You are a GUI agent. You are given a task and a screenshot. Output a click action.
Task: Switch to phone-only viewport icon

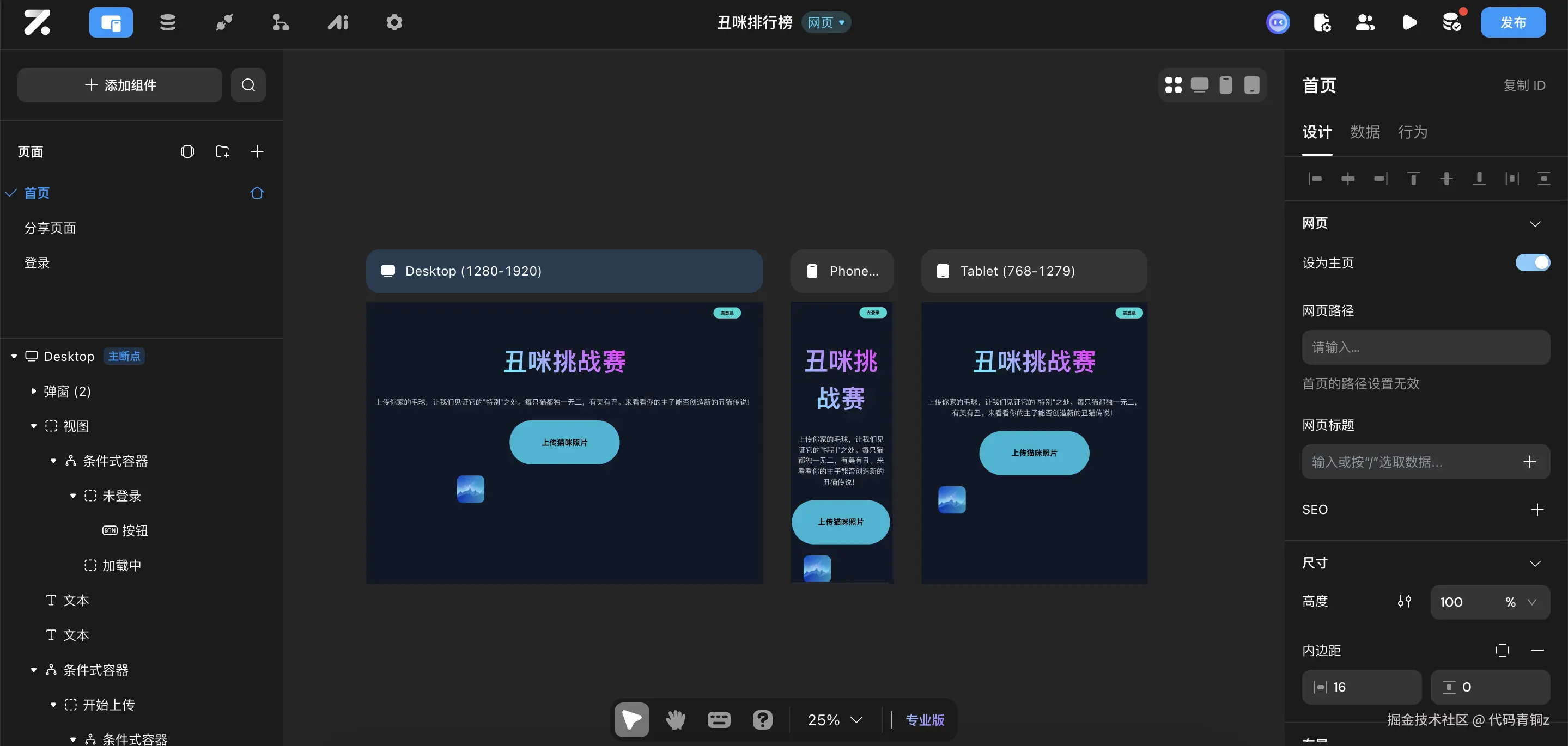(x=1225, y=85)
